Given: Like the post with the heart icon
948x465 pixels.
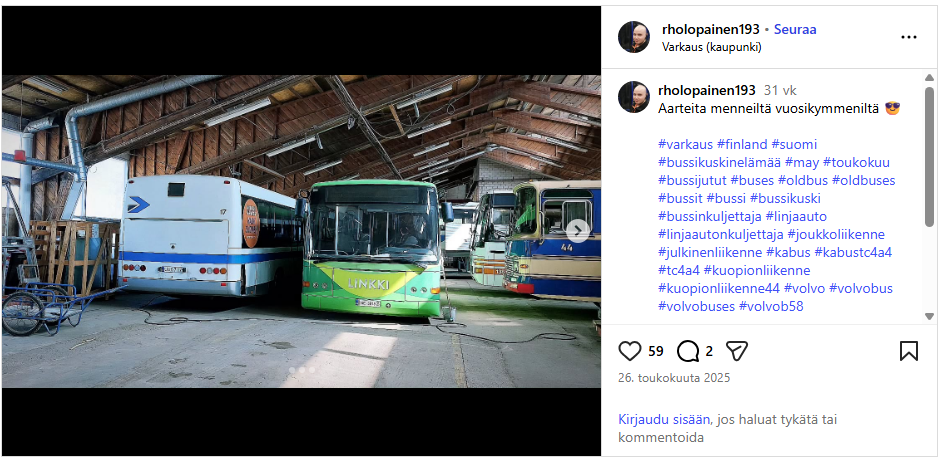Looking at the screenshot, I should pos(629,351).
